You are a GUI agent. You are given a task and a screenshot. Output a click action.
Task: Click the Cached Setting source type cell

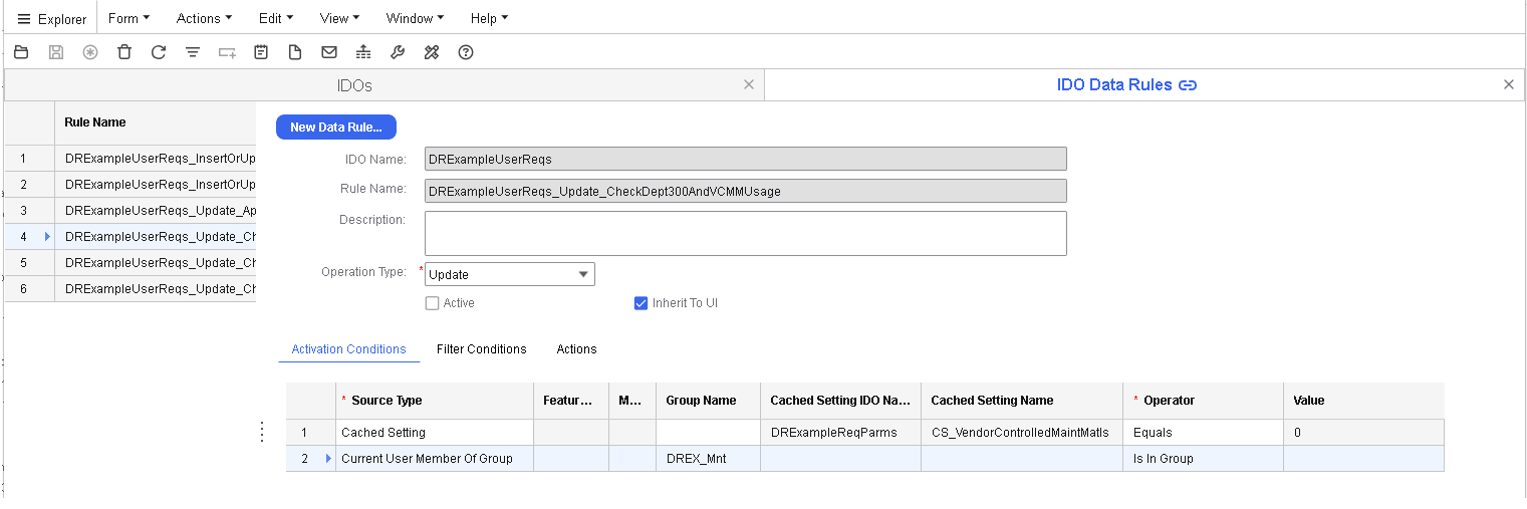point(435,433)
